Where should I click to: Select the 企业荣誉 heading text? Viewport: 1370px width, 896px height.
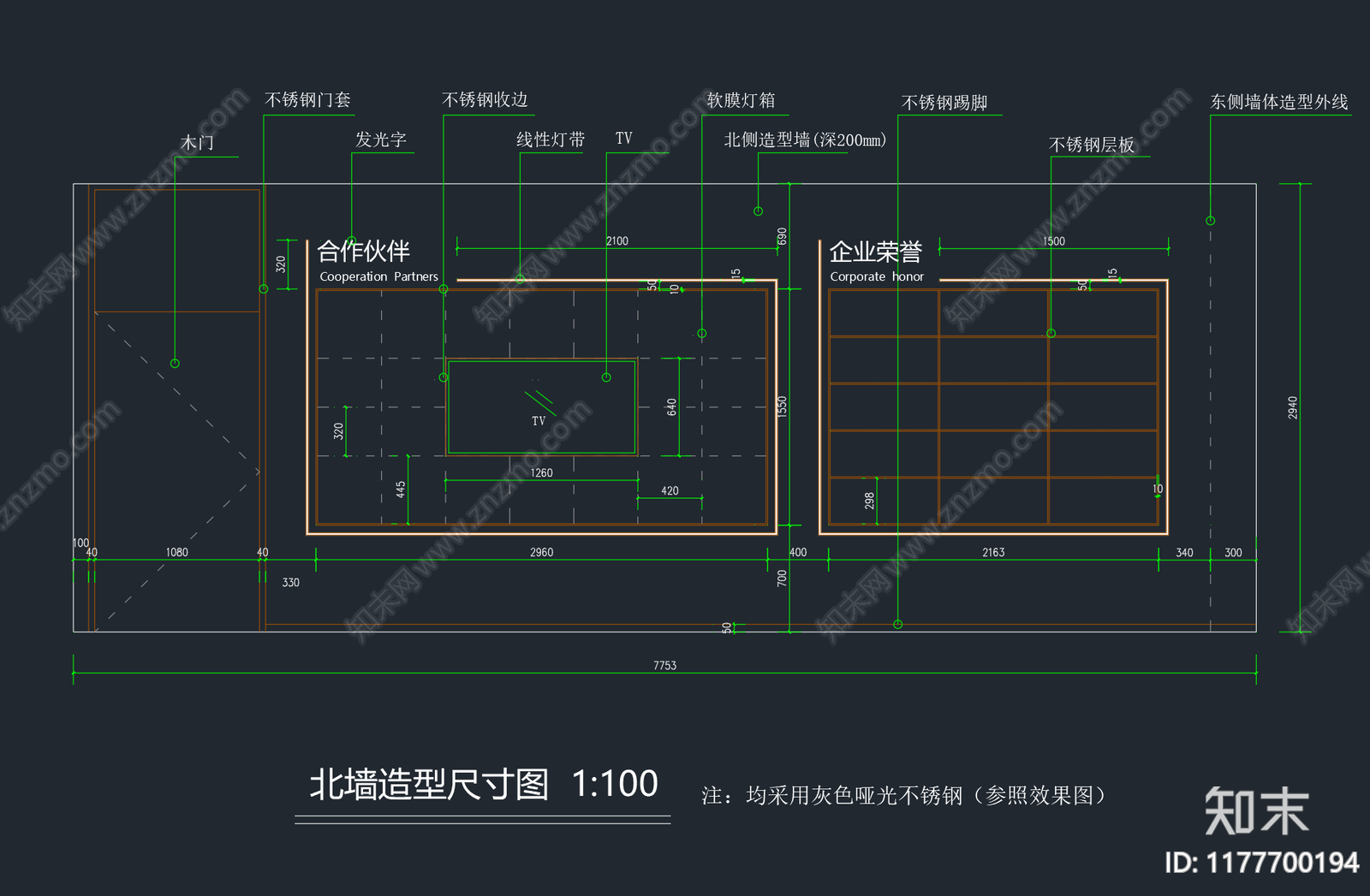coord(876,252)
